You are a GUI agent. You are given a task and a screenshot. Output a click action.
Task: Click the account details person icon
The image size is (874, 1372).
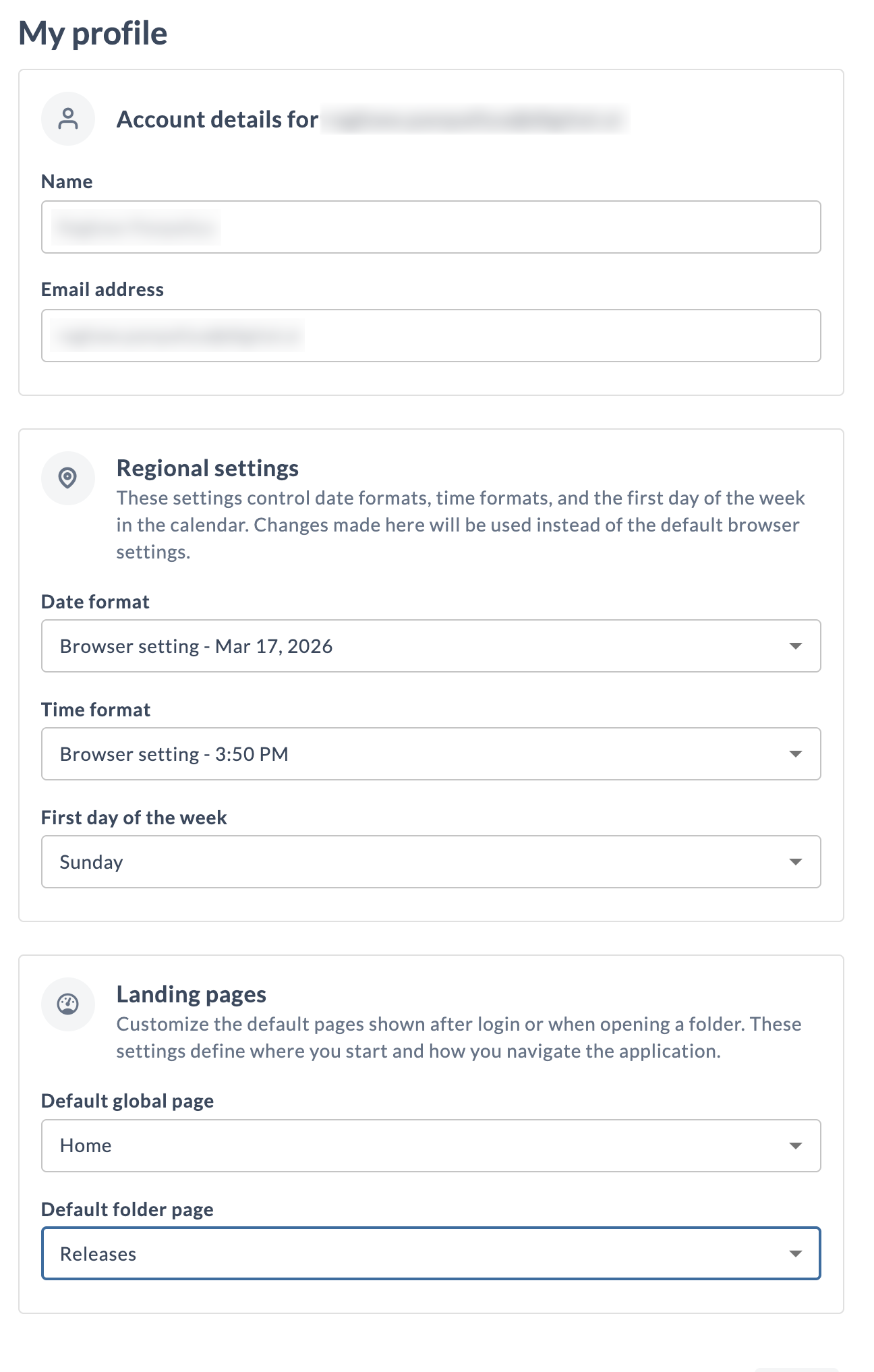[67, 119]
